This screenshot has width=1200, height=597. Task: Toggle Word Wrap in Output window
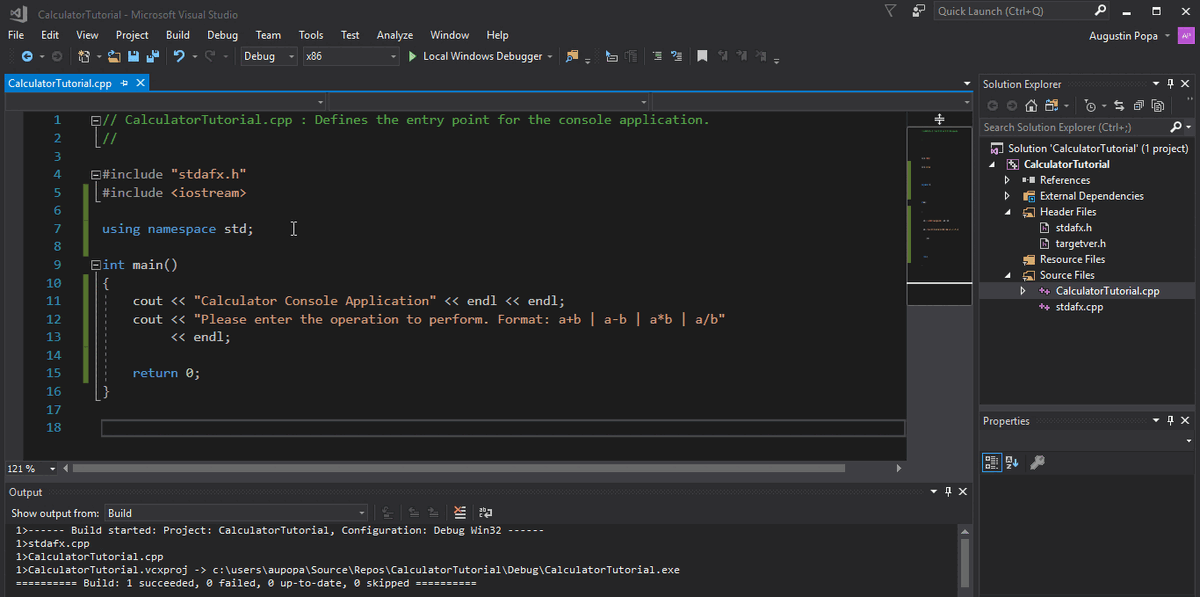click(x=486, y=513)
